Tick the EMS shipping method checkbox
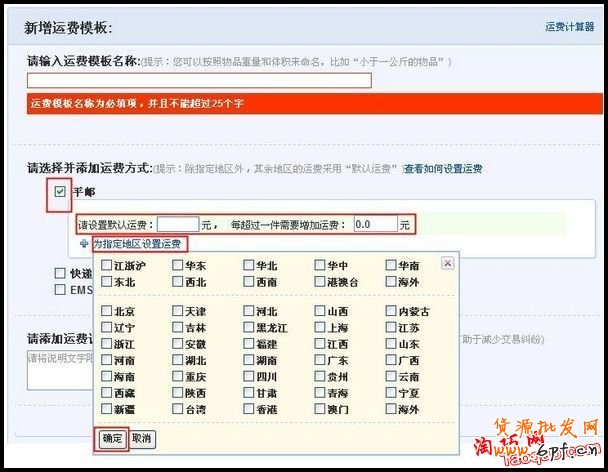Viewport: 608px width, 472px height. click(x=61, y=289)
